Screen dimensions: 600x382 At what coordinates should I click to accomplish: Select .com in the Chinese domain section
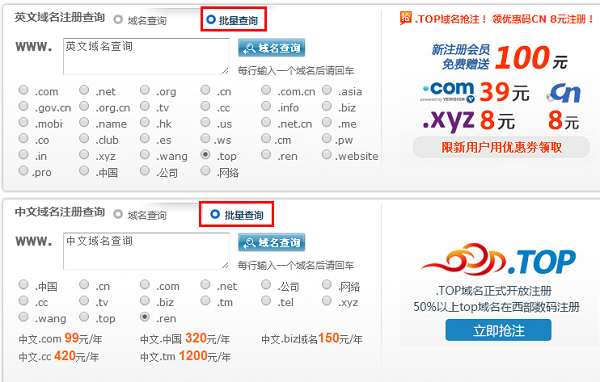tap(145, 285)
